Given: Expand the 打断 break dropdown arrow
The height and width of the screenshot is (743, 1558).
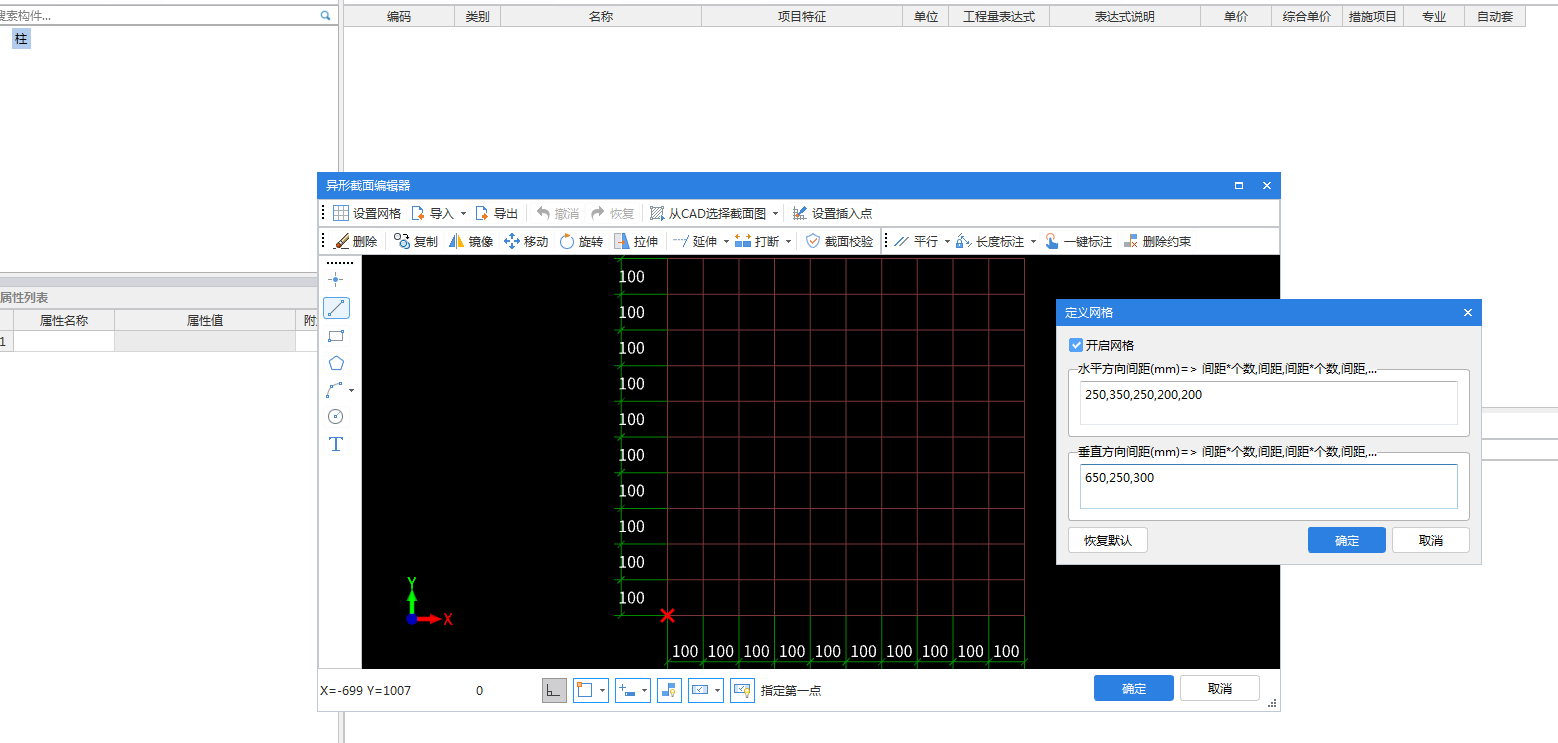Looking at the screenshot, I should [x=788, y=242].
